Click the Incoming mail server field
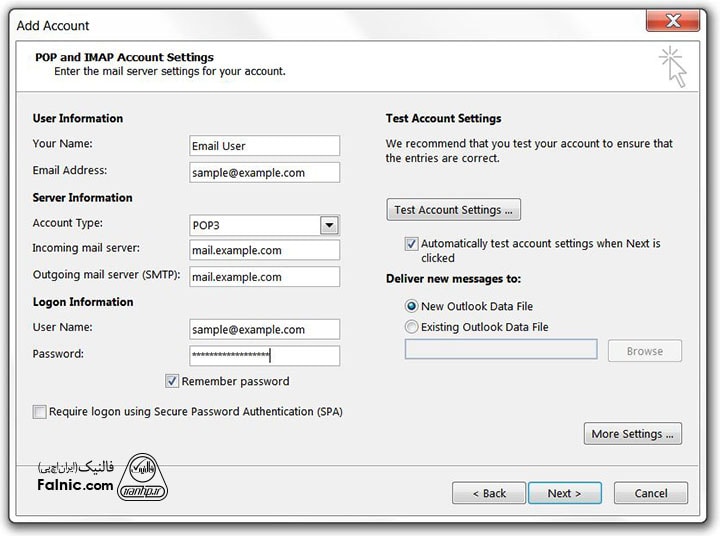Screen dimensions: 720x536 click(x=264, y=250)
